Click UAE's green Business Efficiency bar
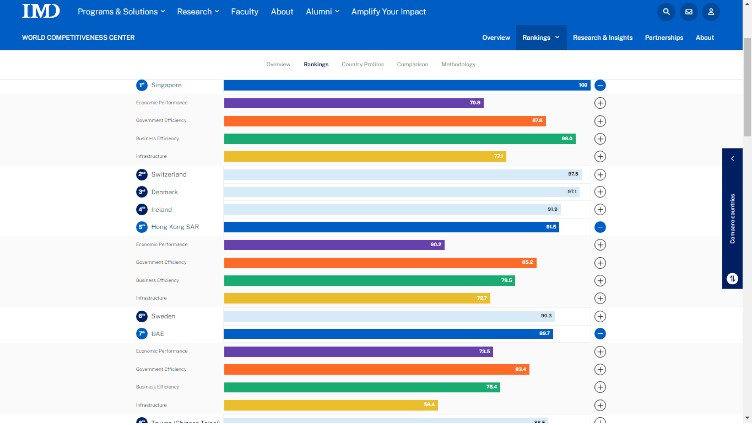 pyautogui.click(x=362, y=387)
